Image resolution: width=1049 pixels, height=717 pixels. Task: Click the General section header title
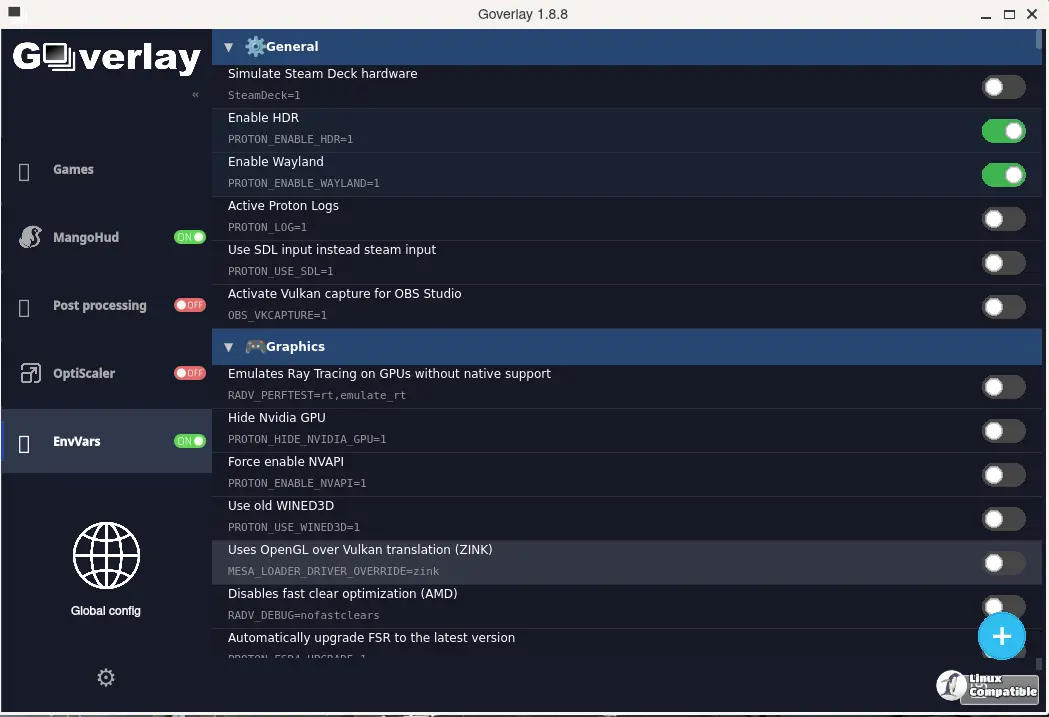pos(292,46)
